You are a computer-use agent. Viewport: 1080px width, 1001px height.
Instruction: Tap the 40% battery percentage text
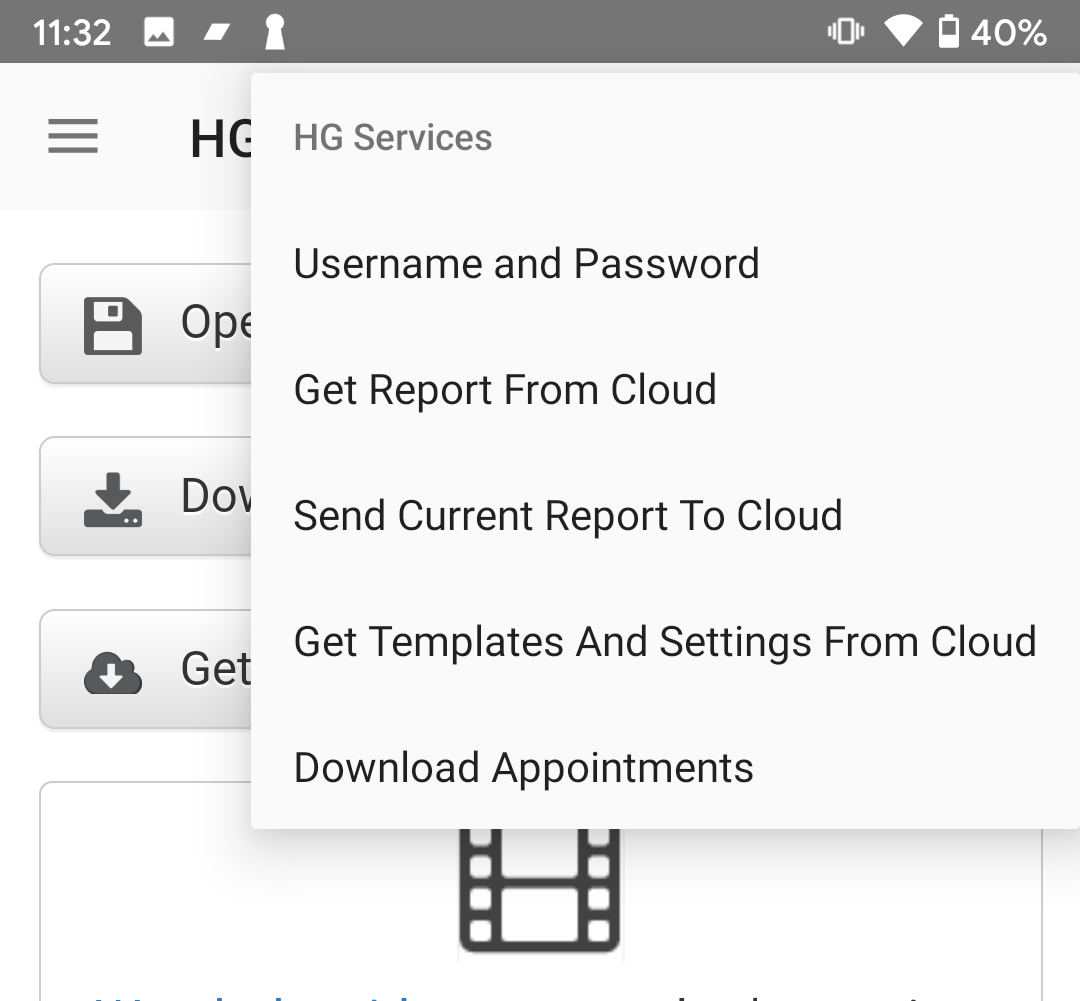(1008, 33)
